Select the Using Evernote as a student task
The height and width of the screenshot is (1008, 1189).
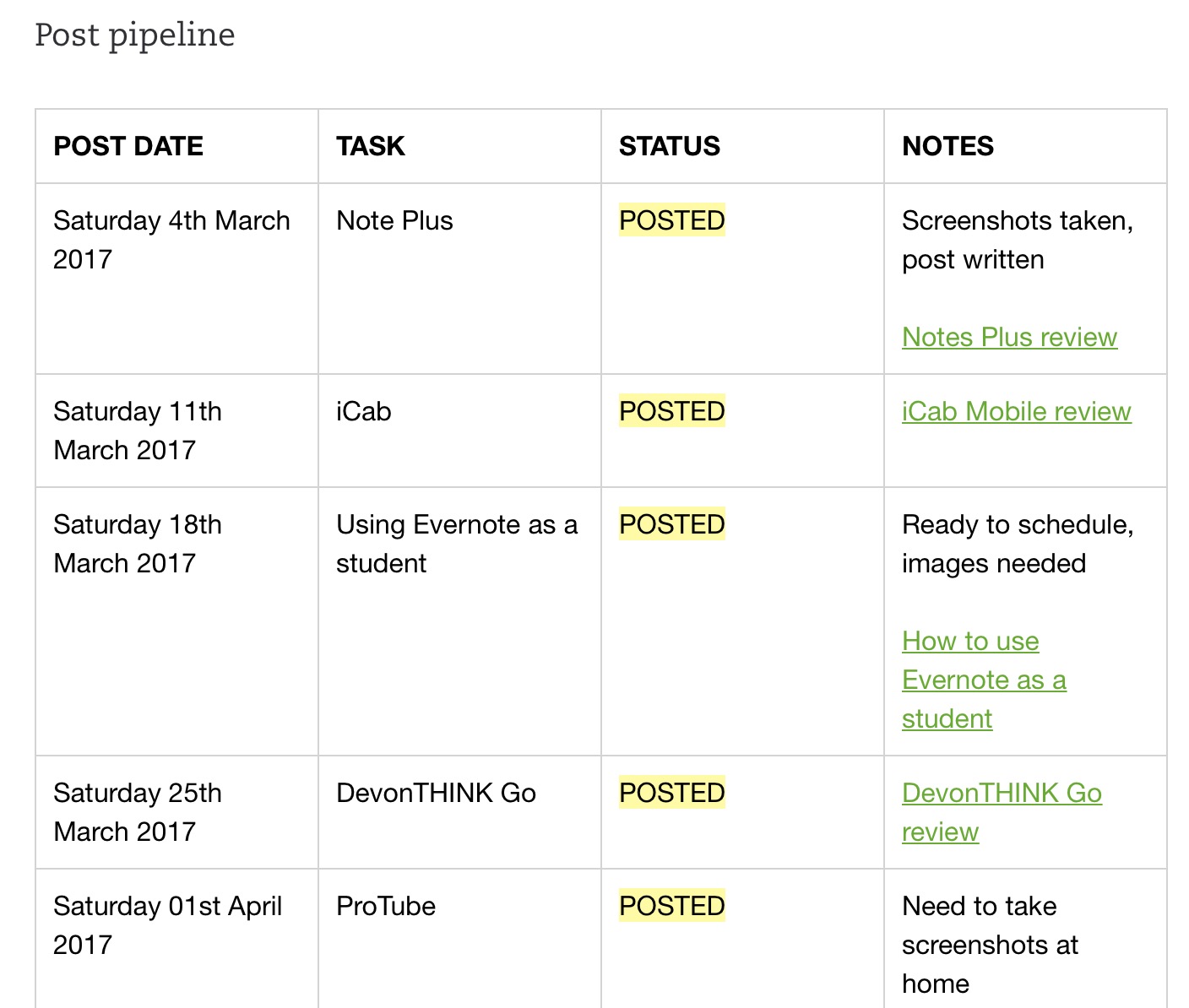click(x=456, y=544)
